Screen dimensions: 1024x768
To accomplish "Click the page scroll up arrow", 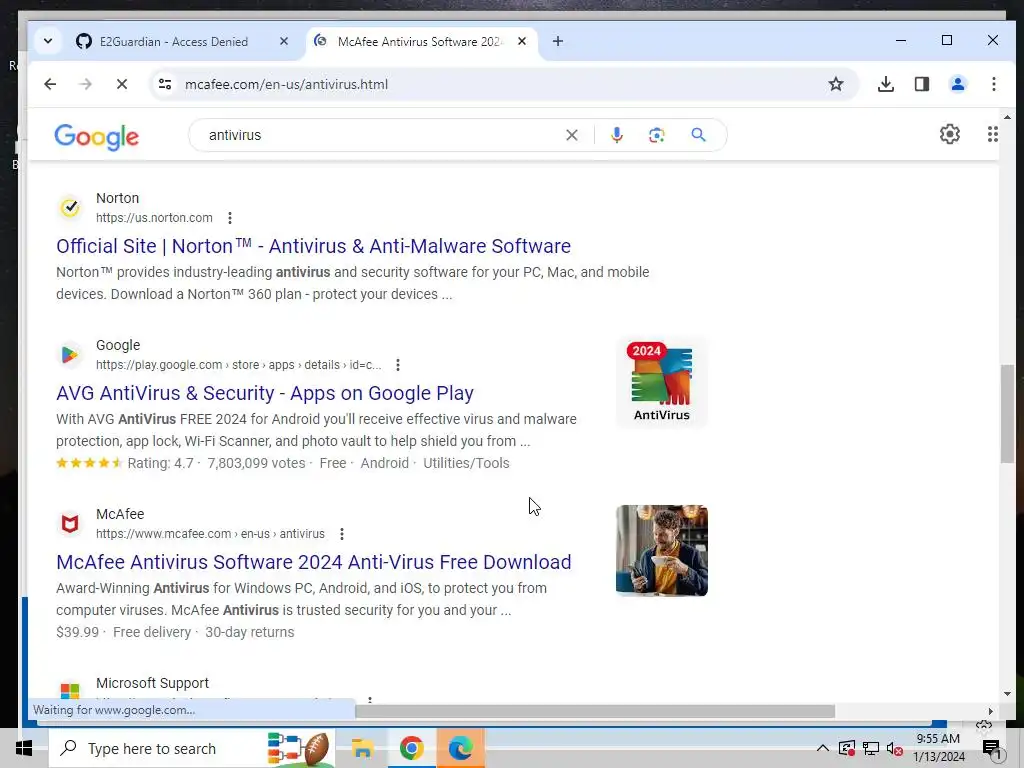I will 1008,118.
